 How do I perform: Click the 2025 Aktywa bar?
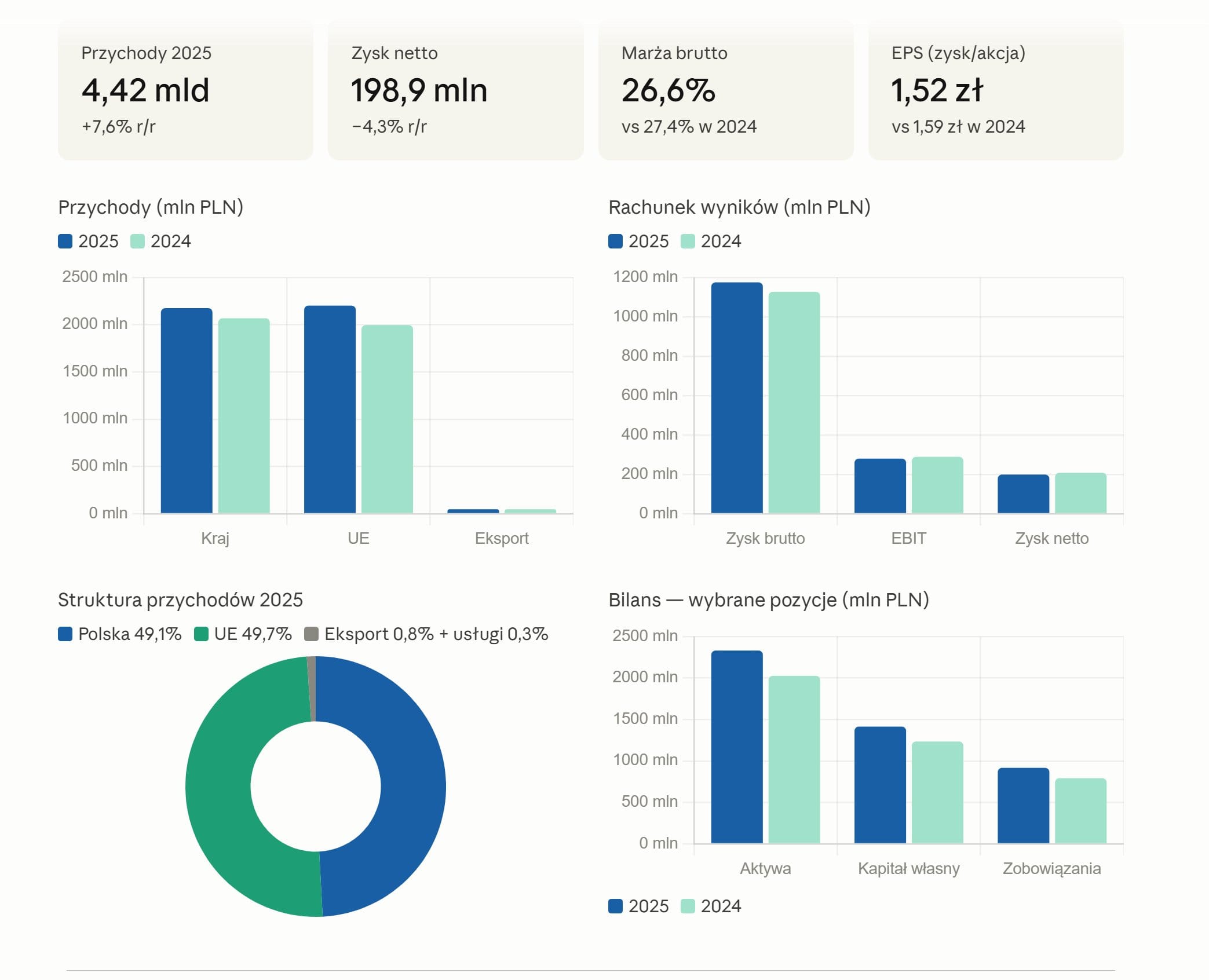(x=736, y=746)
